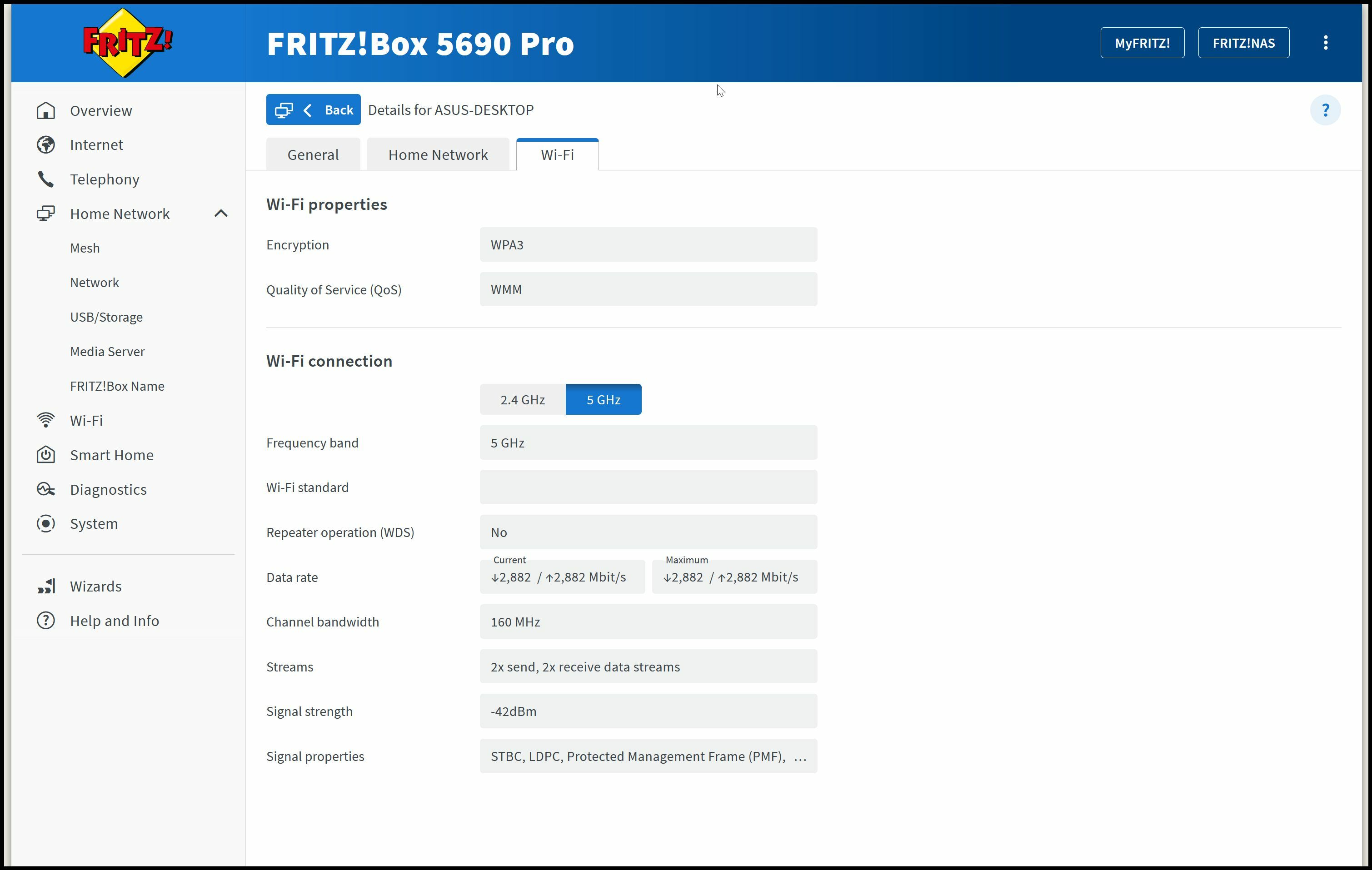Click the Signal strength -42dBm field
1372x870 pixels.
pos(649,711)
